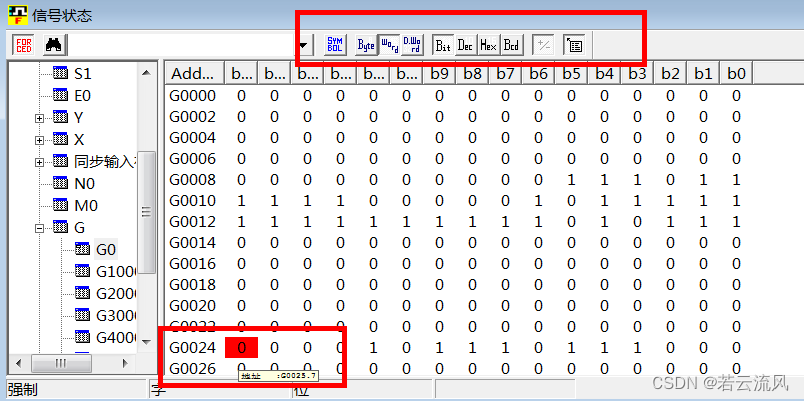This screenshot has height=401, width=804.
Task: Select E0 in the signal tree
Action: (82, 96)
